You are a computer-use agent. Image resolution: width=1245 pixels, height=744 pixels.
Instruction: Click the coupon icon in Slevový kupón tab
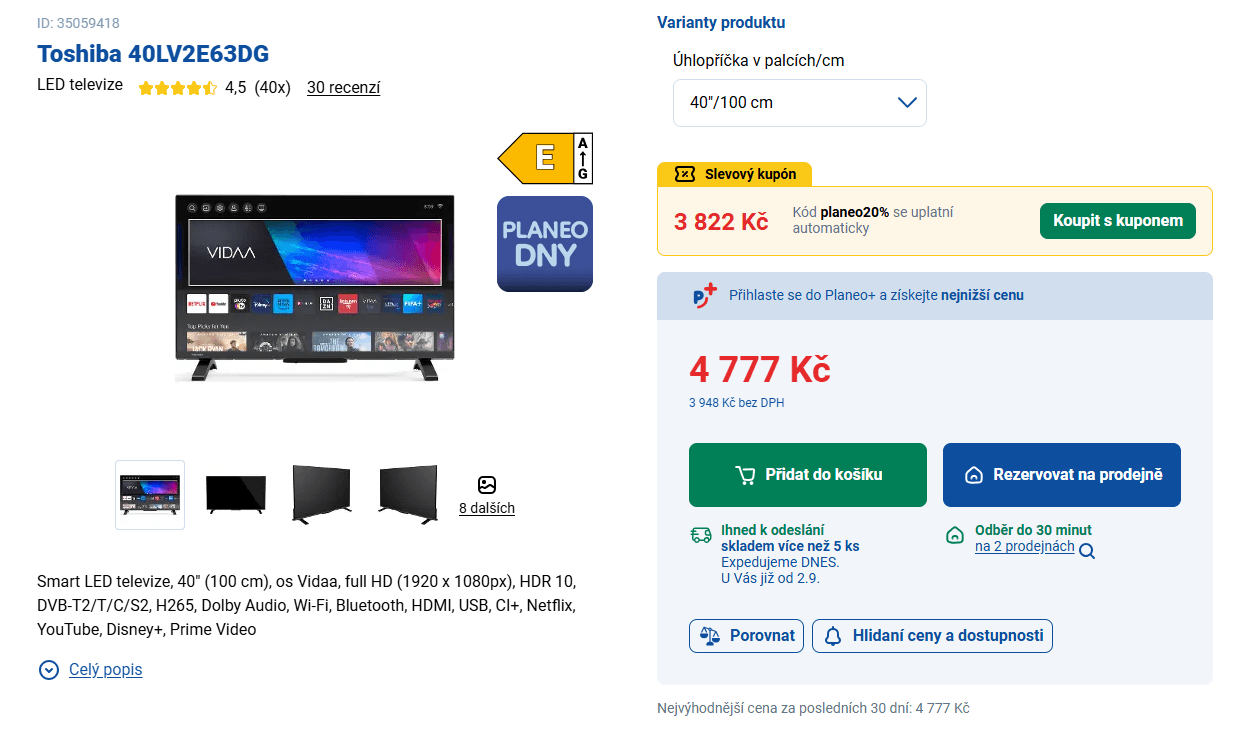(x=685, y=174)
